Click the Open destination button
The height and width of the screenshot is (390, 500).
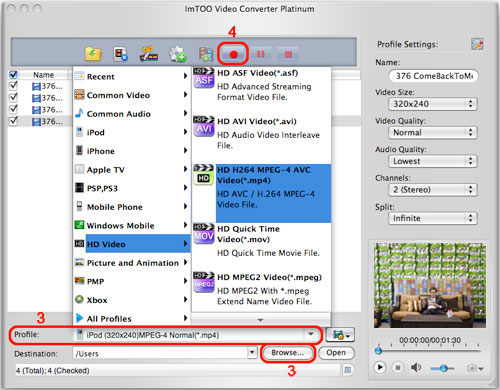point(336,353)
